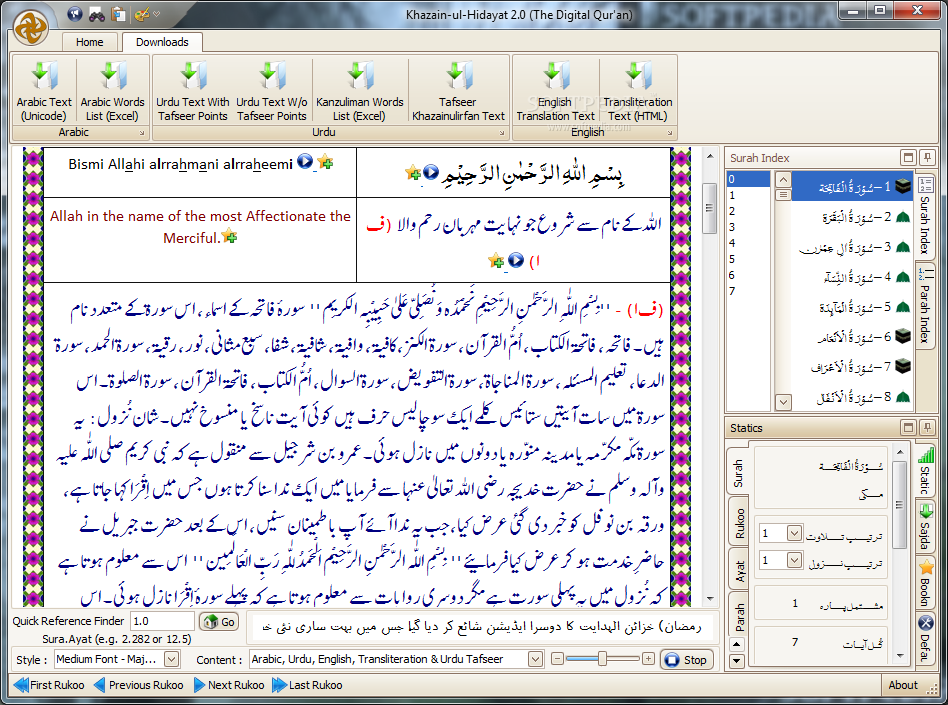Viewport: 948px width, 705px height.
Task: Expand the quick access toolbar dropdown arrow
Action: point(157,13)
